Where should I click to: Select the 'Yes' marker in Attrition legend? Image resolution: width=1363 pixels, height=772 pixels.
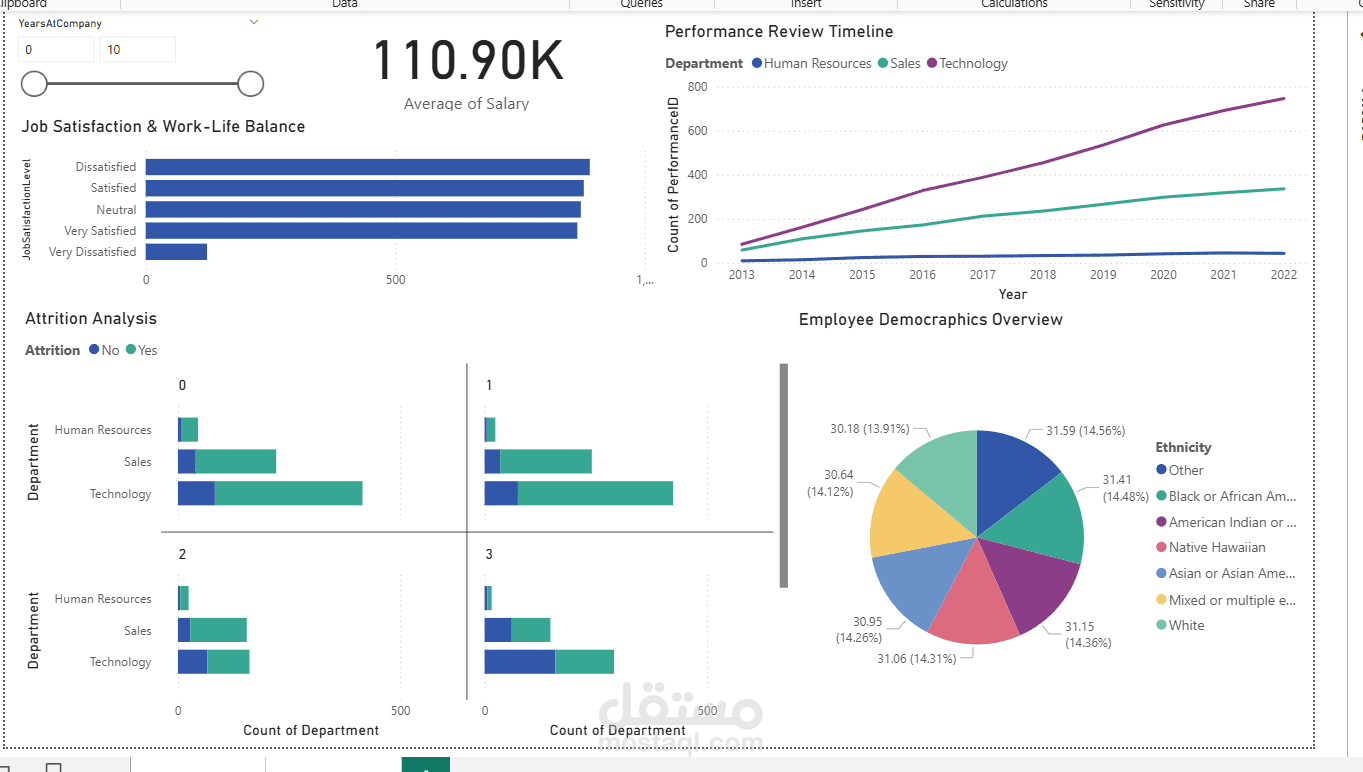[x=131, y=350]
